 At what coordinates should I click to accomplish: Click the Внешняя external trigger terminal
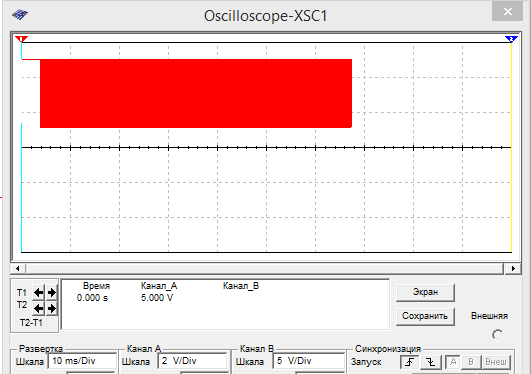[497, 335]
